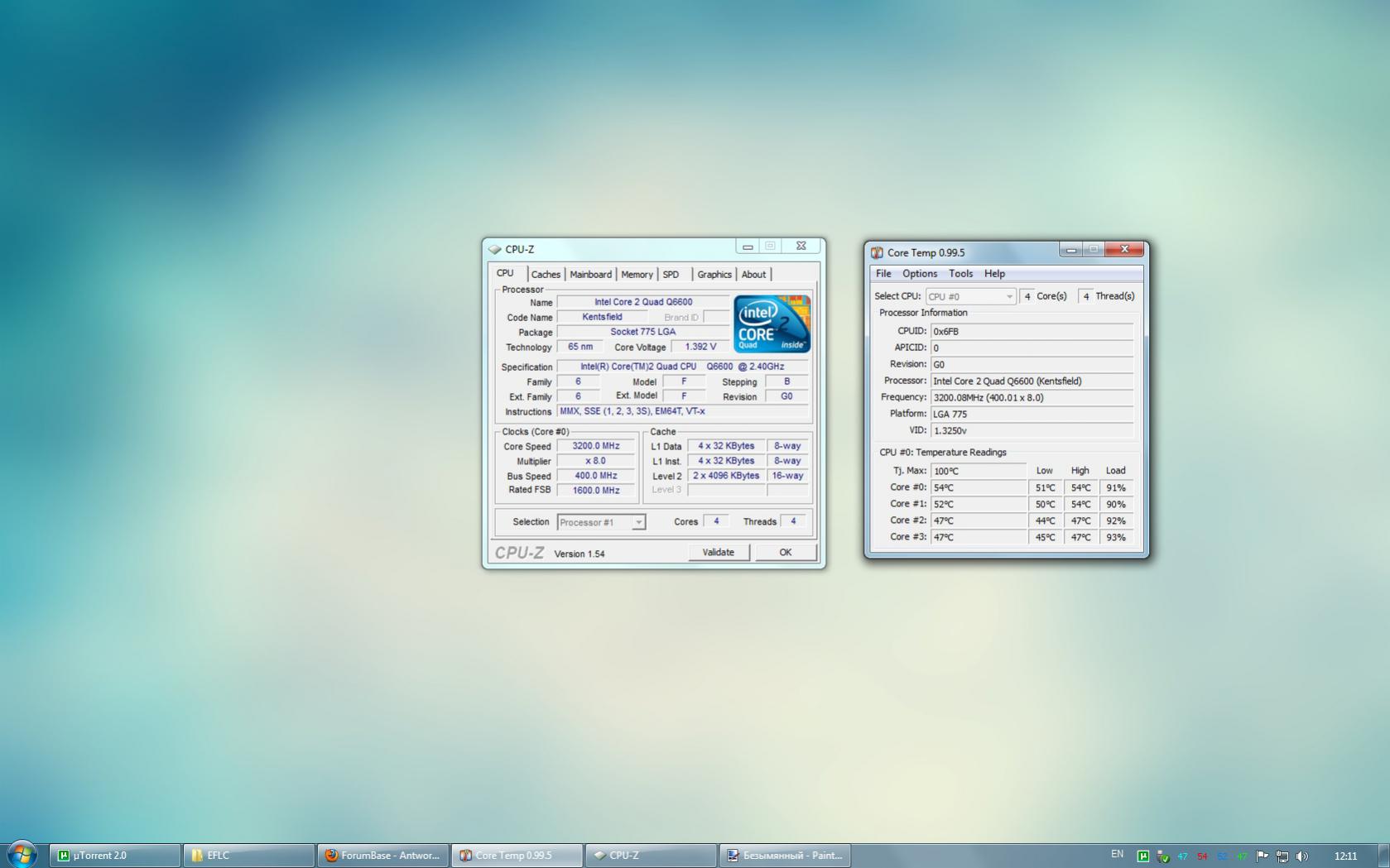
Task: Click the green 47 temperature tray icon
Action: coord(1242,856)
